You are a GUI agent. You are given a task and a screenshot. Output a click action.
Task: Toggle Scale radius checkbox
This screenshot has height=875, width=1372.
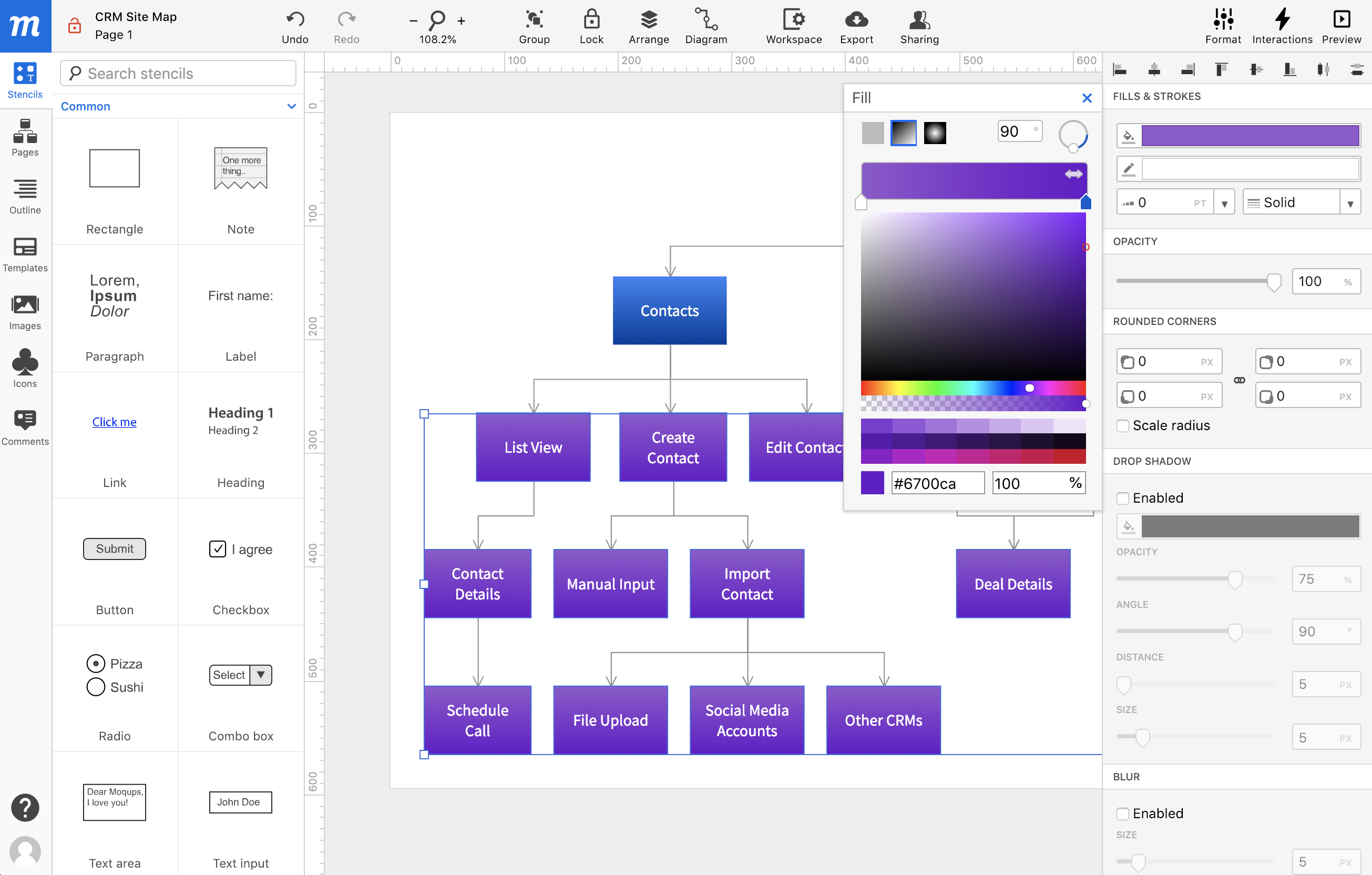click(x=1122, y=425)
